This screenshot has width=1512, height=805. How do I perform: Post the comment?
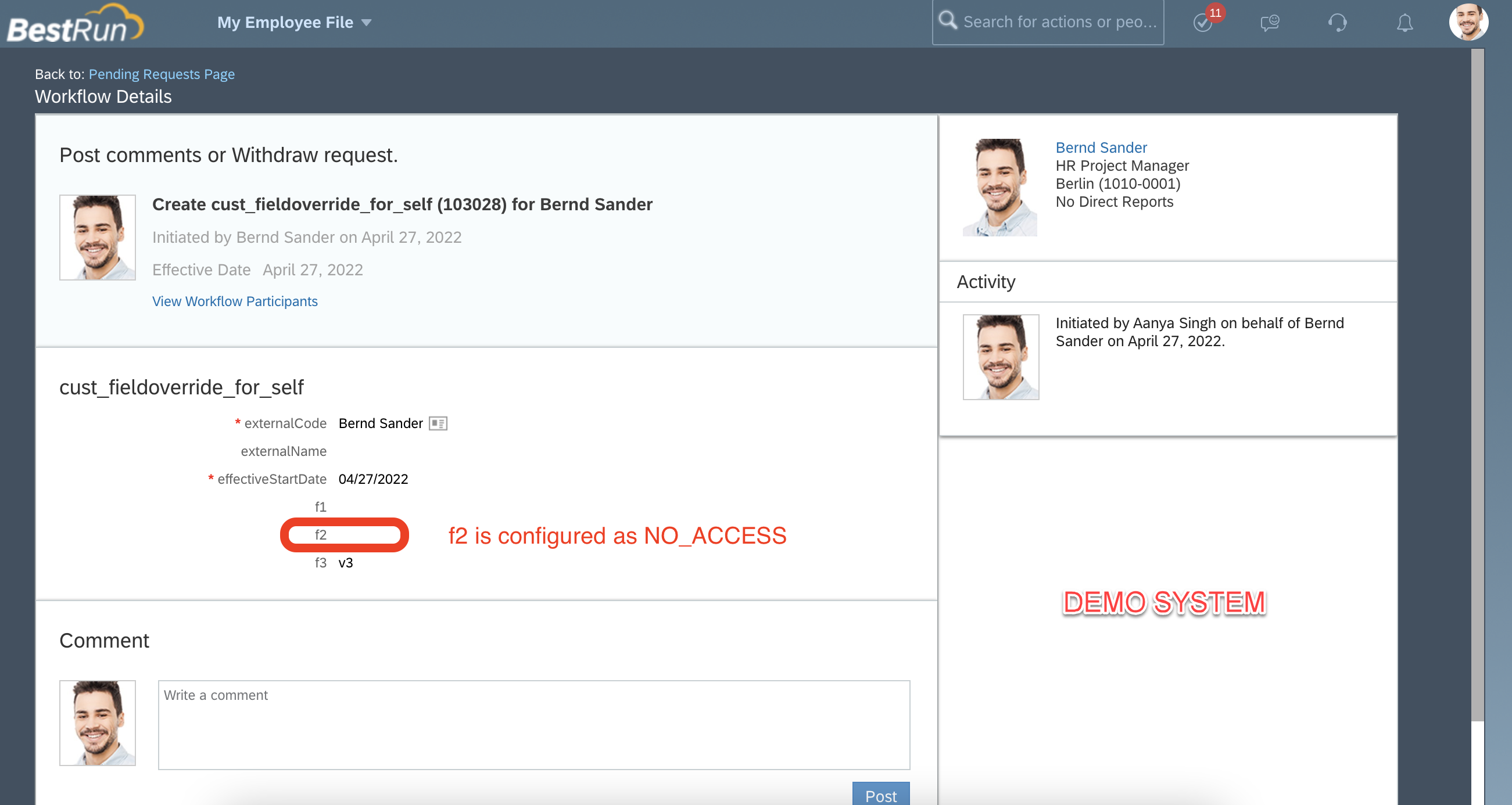pyautogui.click(x=881, y=795)
